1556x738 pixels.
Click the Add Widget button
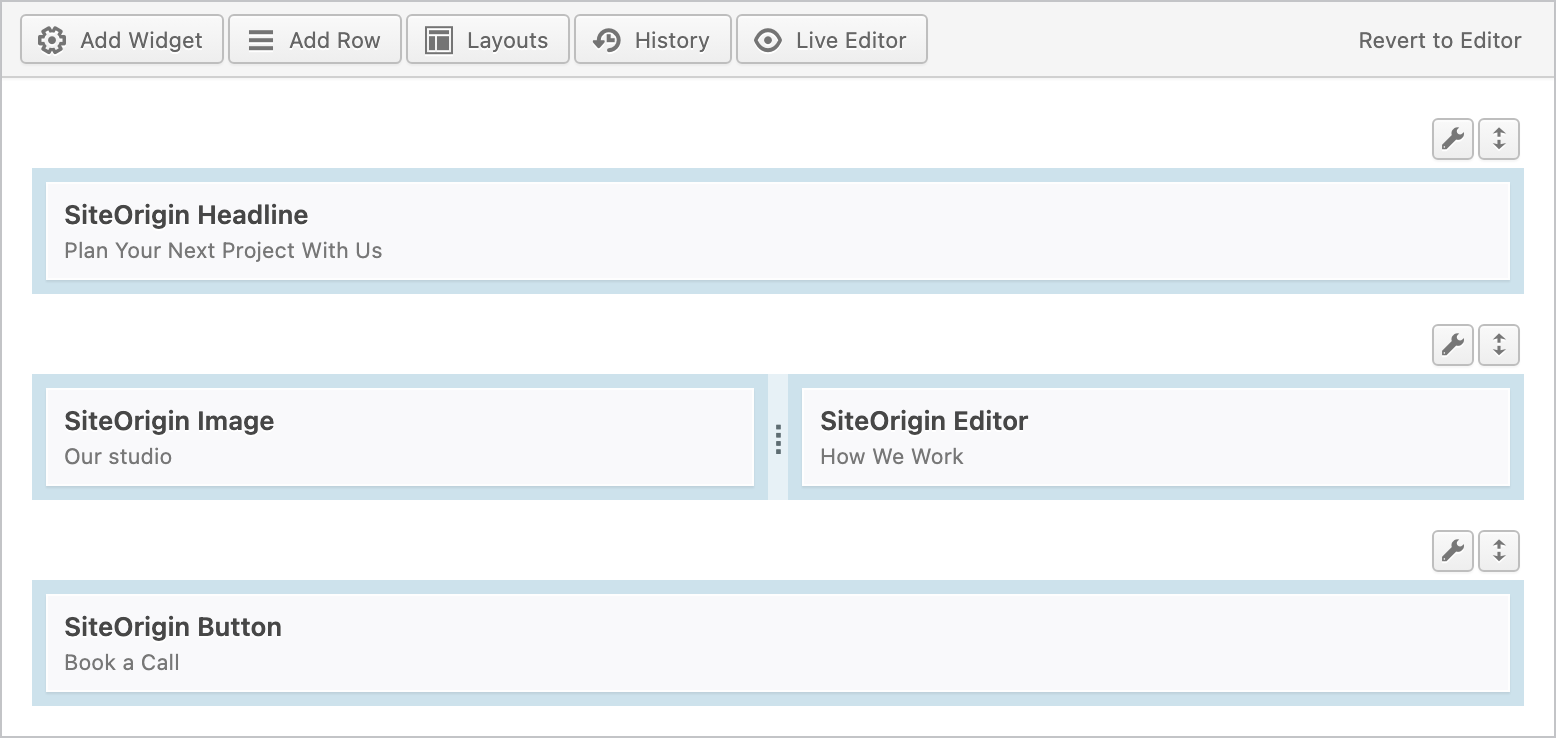[122, 40]
